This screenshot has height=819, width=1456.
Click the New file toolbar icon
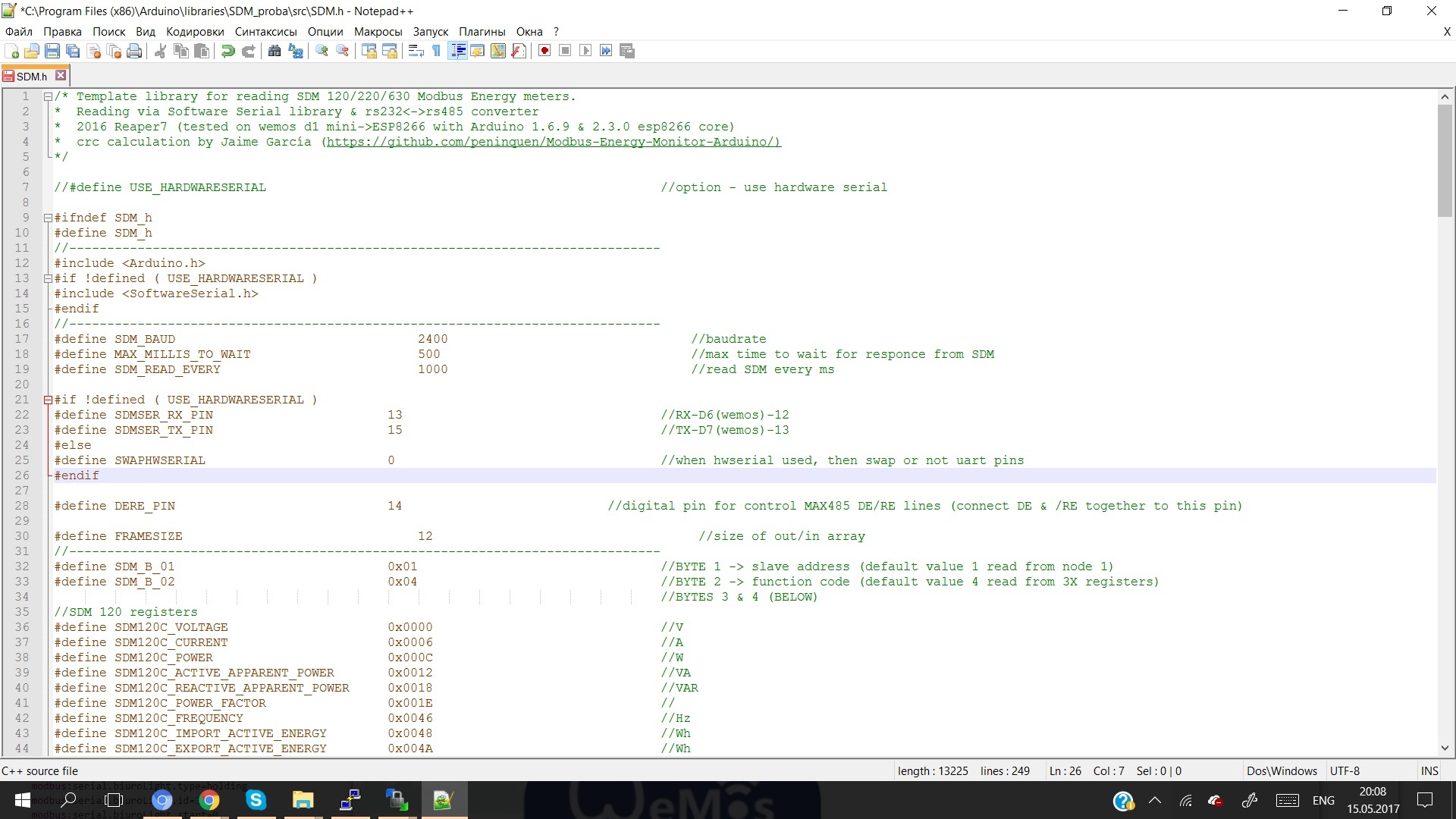[x=12, y=51]
